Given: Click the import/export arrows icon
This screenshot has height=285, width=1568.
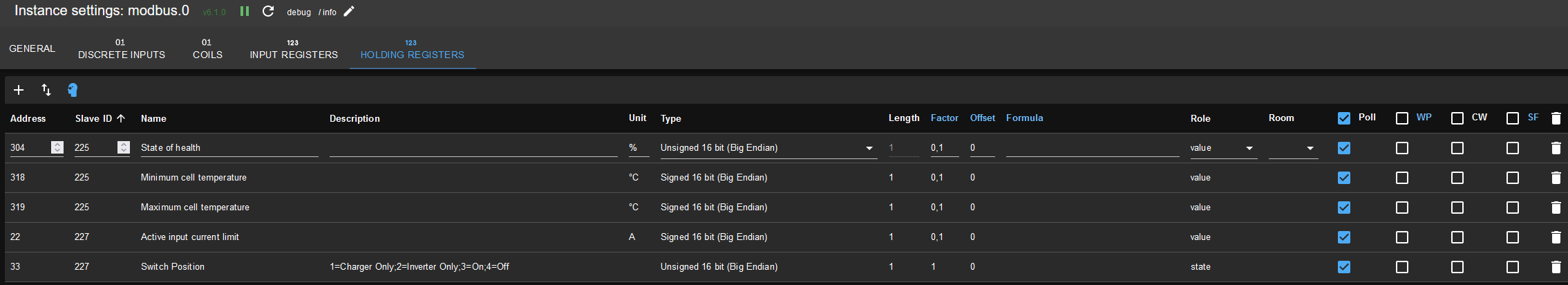Looking at the screenshot, I should tap(46, 90).
